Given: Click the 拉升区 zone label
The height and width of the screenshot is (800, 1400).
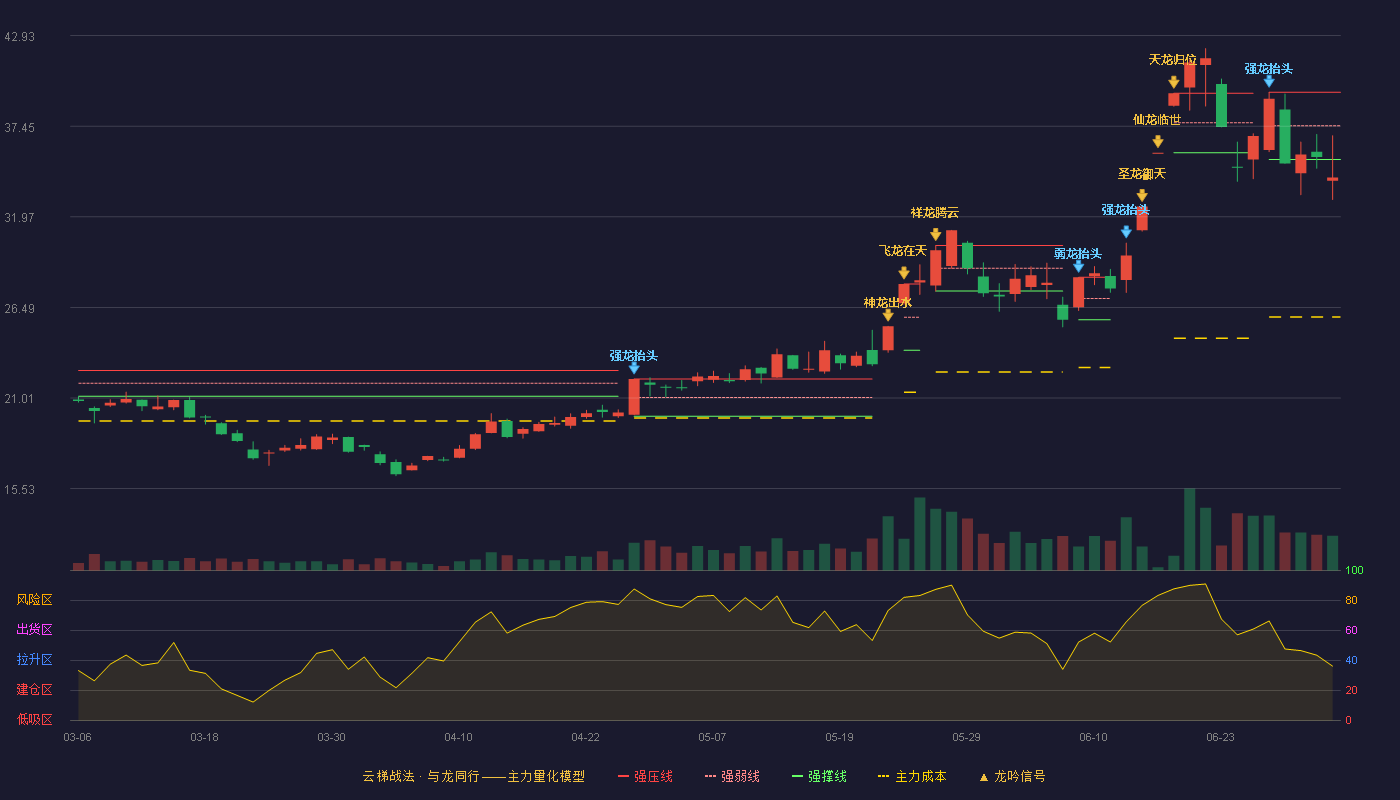Looking at the screenshot, I should [x=34, y=660].
